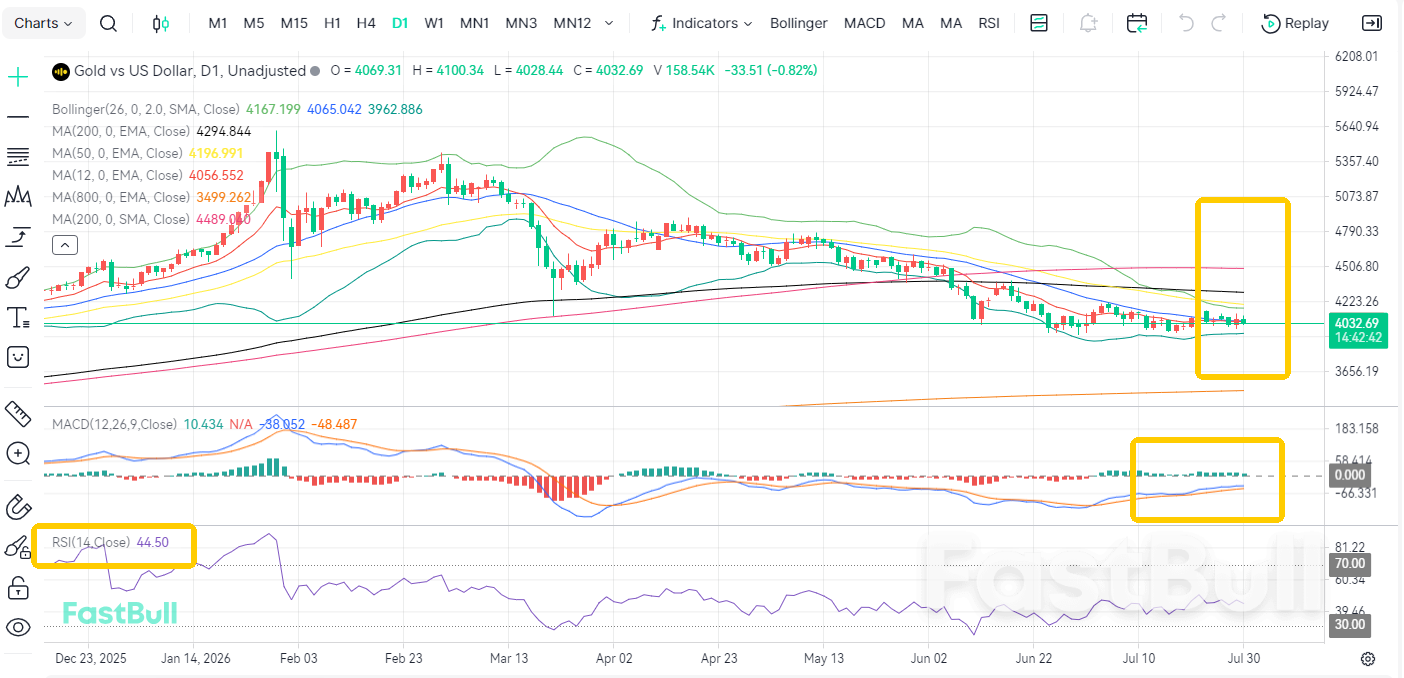This screenshot has width=1404, height=678.
Task: Click the MACD(12,26,9,Close) legend
Action: (115, 424)
